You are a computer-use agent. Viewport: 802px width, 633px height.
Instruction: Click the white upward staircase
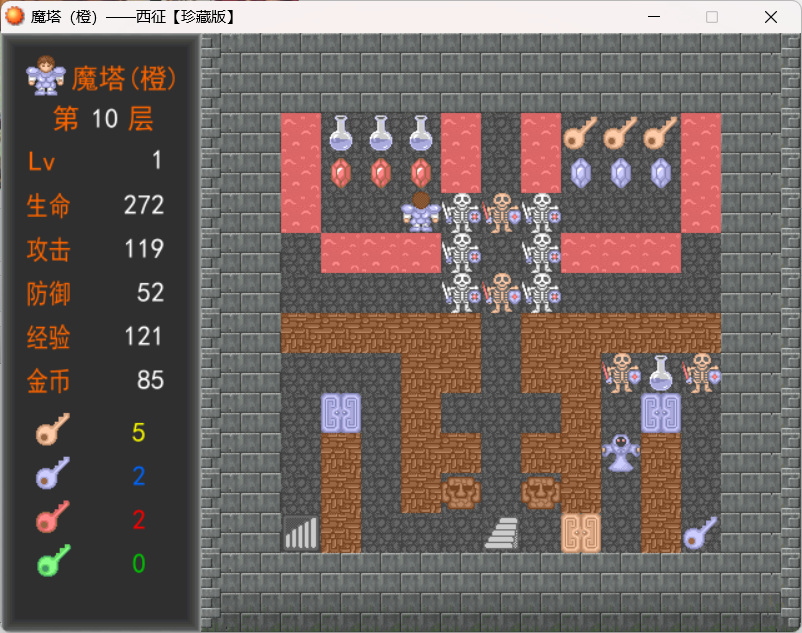[501, 533]
